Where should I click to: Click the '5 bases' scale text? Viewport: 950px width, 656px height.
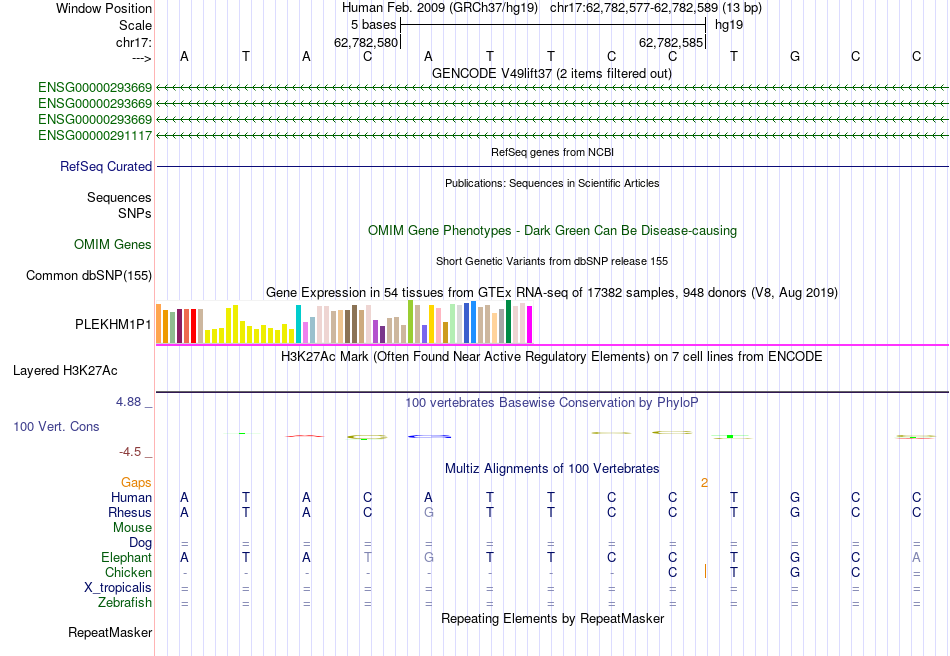[373, 25]
